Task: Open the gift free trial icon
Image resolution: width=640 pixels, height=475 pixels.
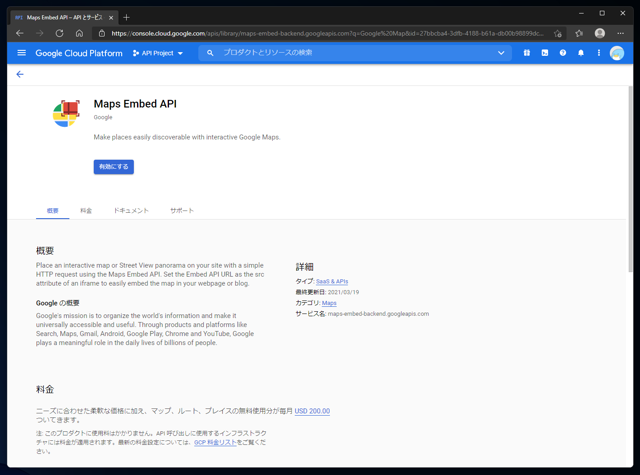Action: coord(527,53)
